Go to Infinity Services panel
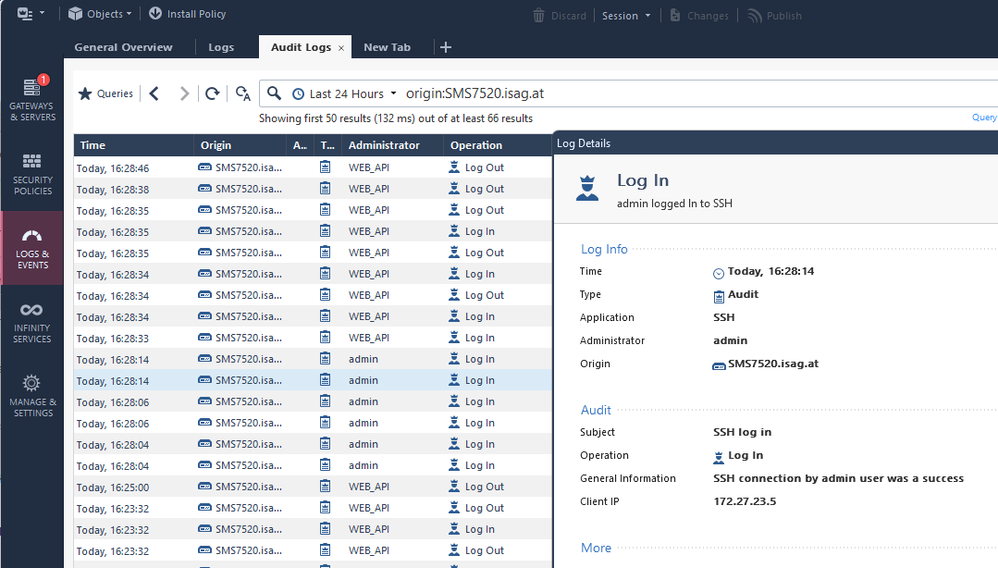 coord(32,323)
